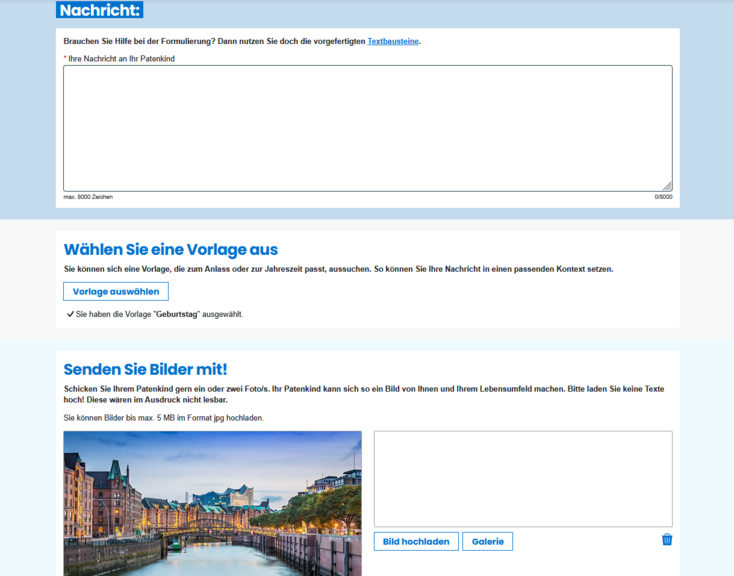Select the uploaded Hamburg Speicherstadt photo
This screenshot has height=576, width=734.
212,503
